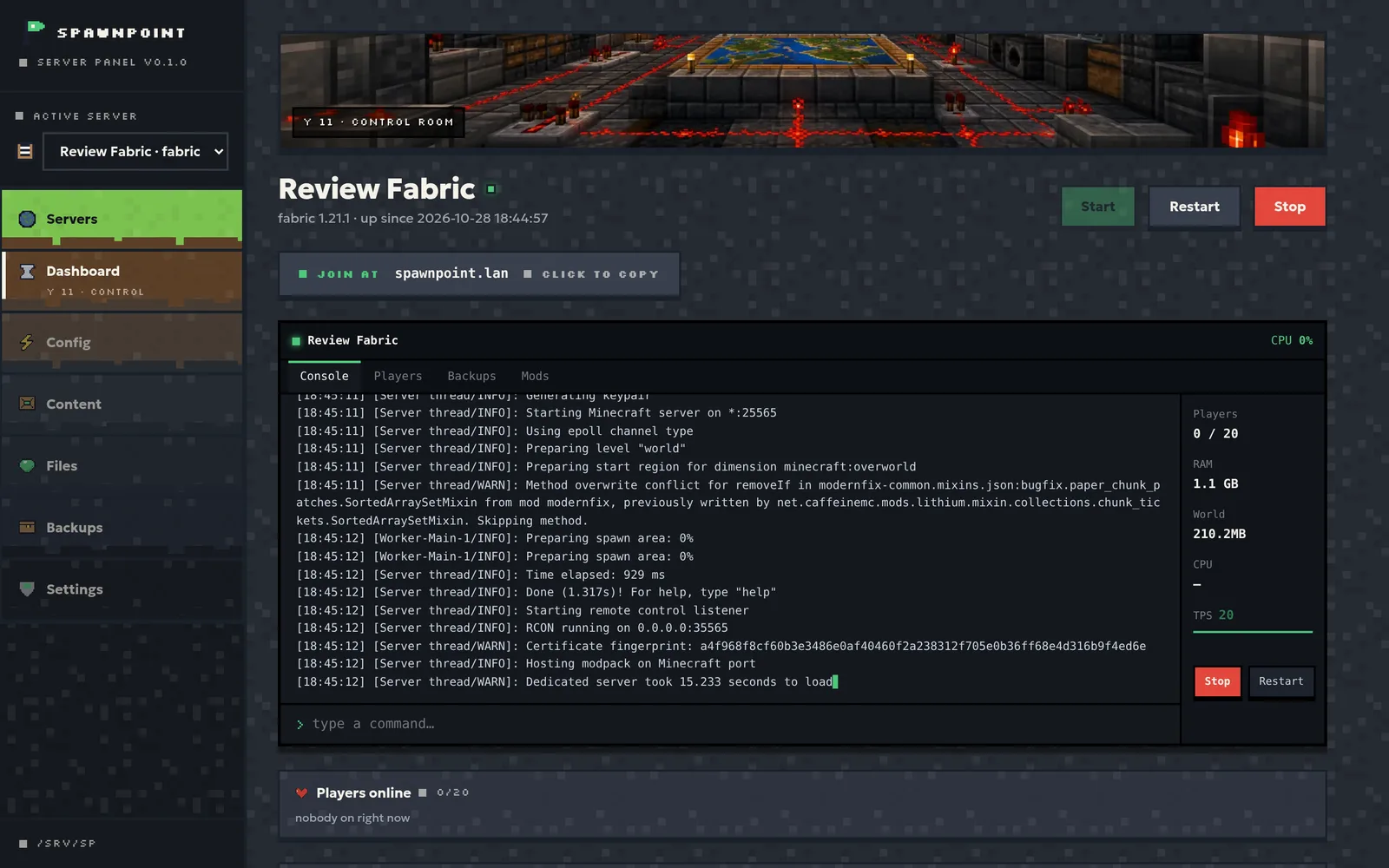Click the Config lightning bolt icon

(x=27, y=342)
